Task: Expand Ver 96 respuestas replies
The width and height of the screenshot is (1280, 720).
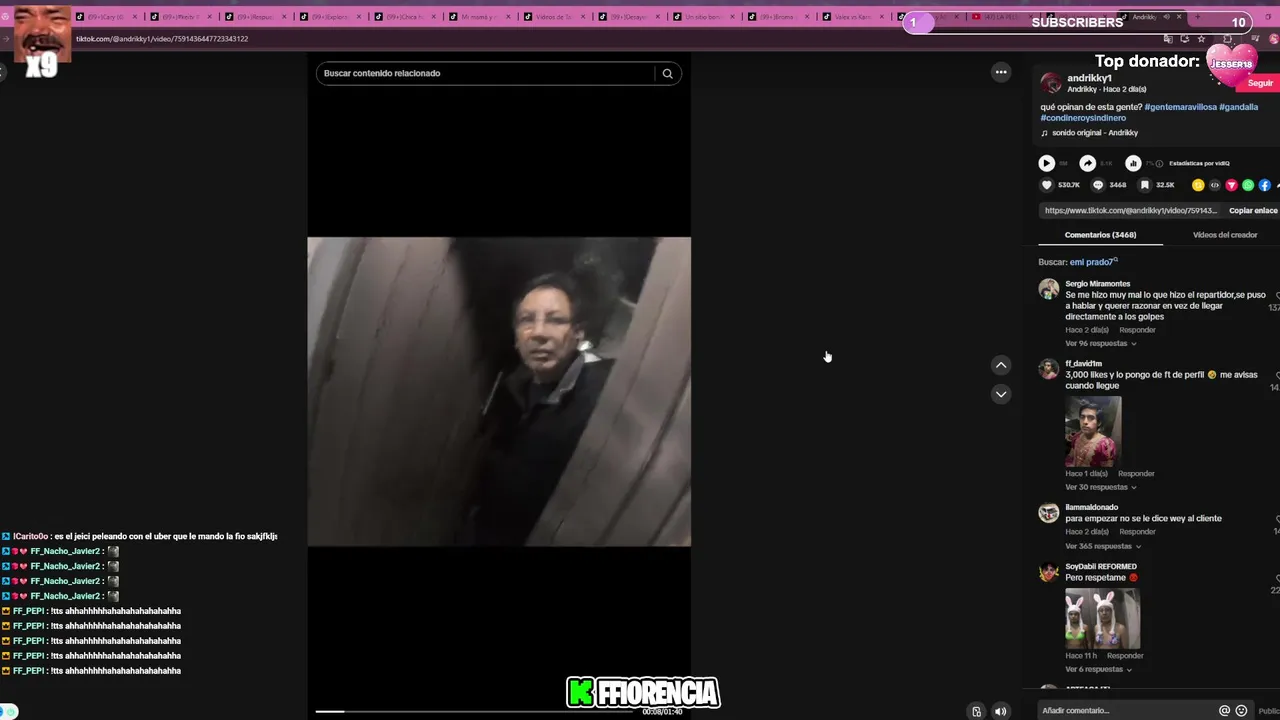Action: [1100, 343]
